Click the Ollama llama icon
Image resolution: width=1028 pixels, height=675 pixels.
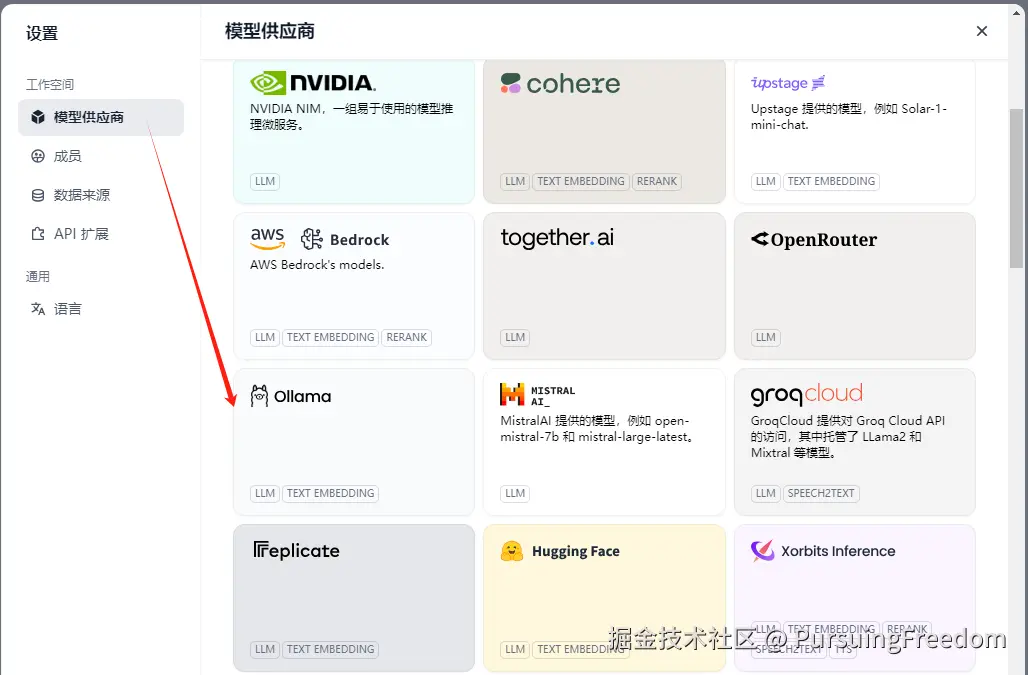(x=259, y=396)
